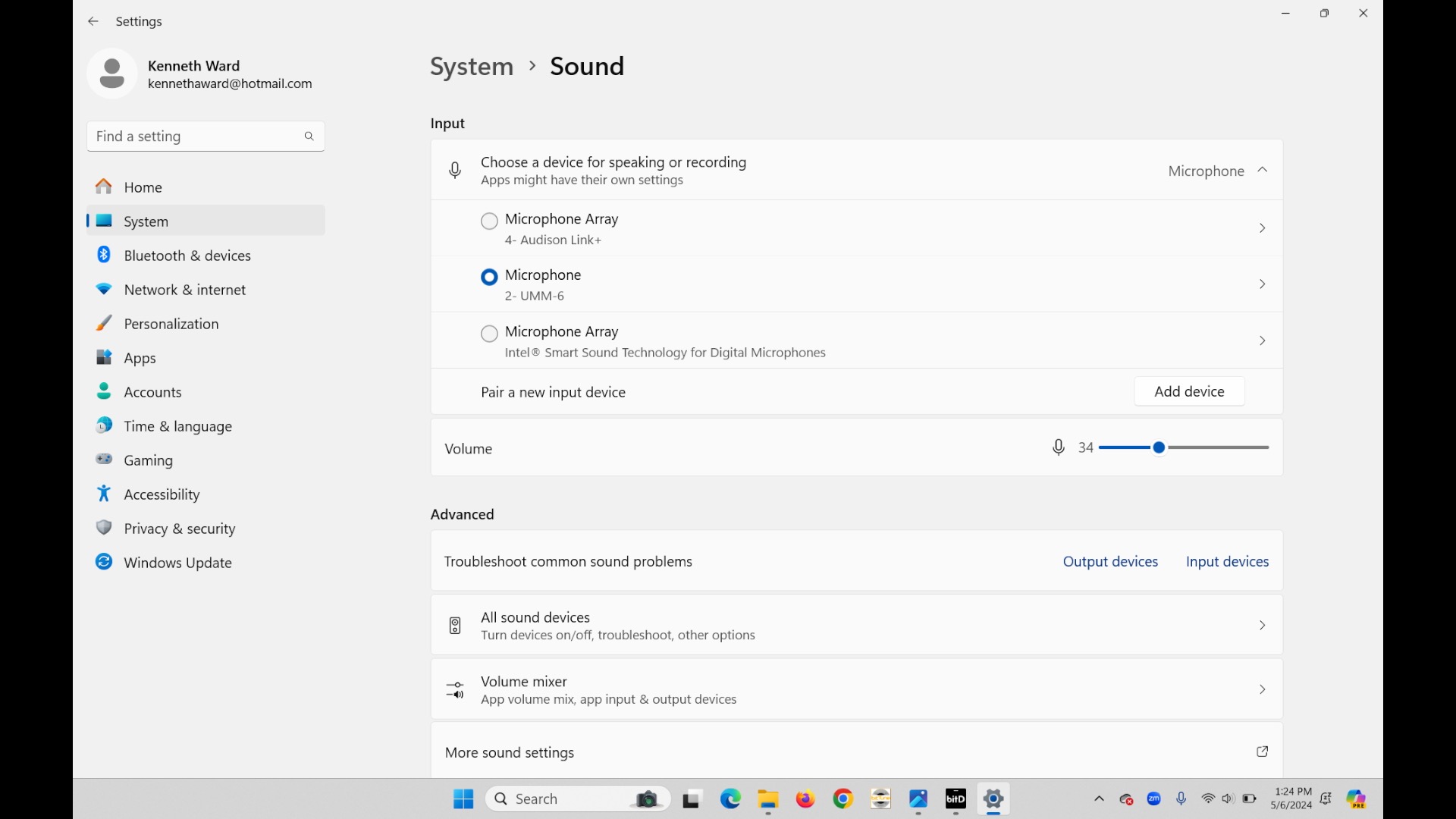This screenshot has height=819, width=1456.
Task: Open Gaming settings
Action: (206, 460)
